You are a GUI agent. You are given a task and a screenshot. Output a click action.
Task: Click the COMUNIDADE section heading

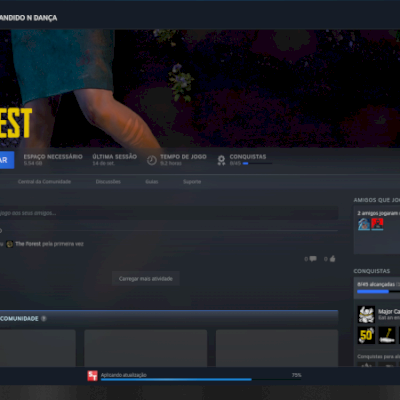(x=19, y=319)
